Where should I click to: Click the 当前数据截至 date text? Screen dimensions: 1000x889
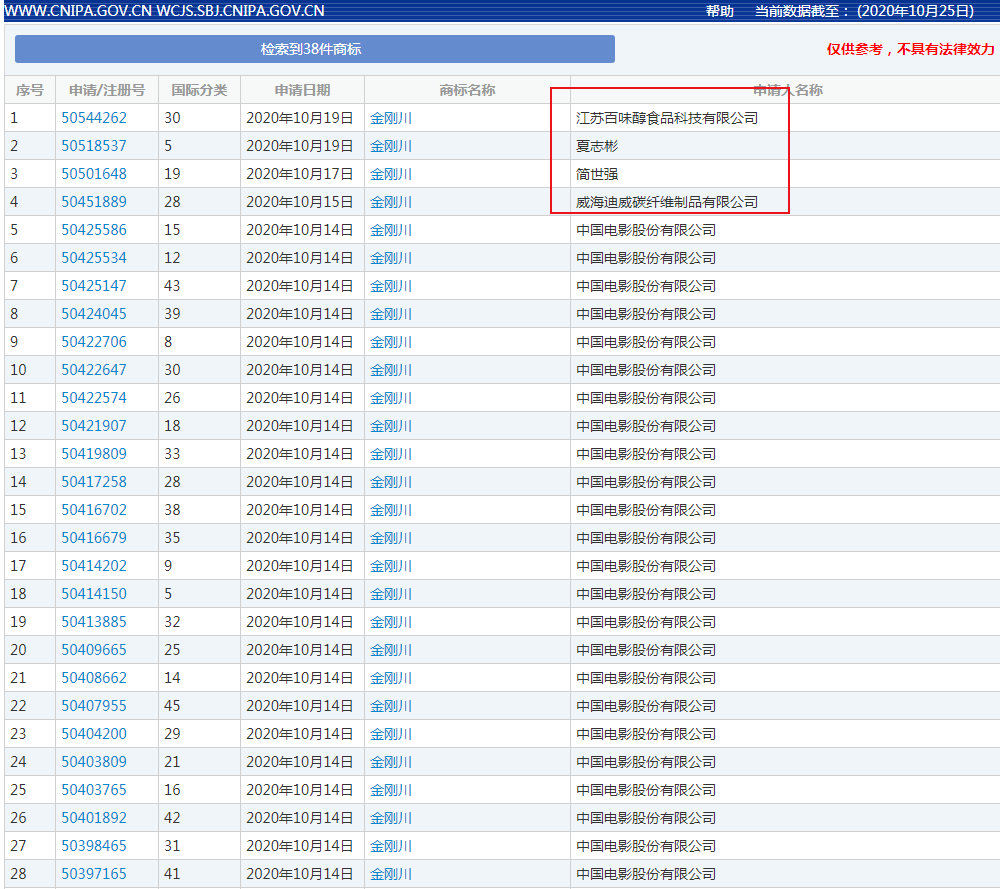coord(865,11)
